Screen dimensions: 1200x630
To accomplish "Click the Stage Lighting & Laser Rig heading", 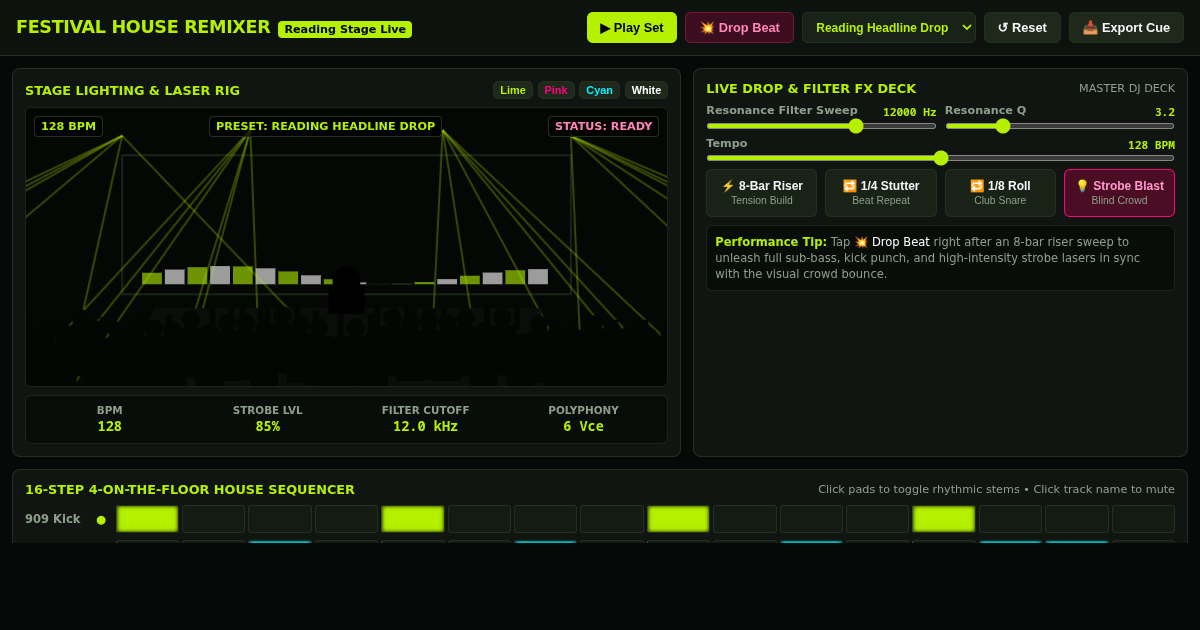I will click(133, 90).
